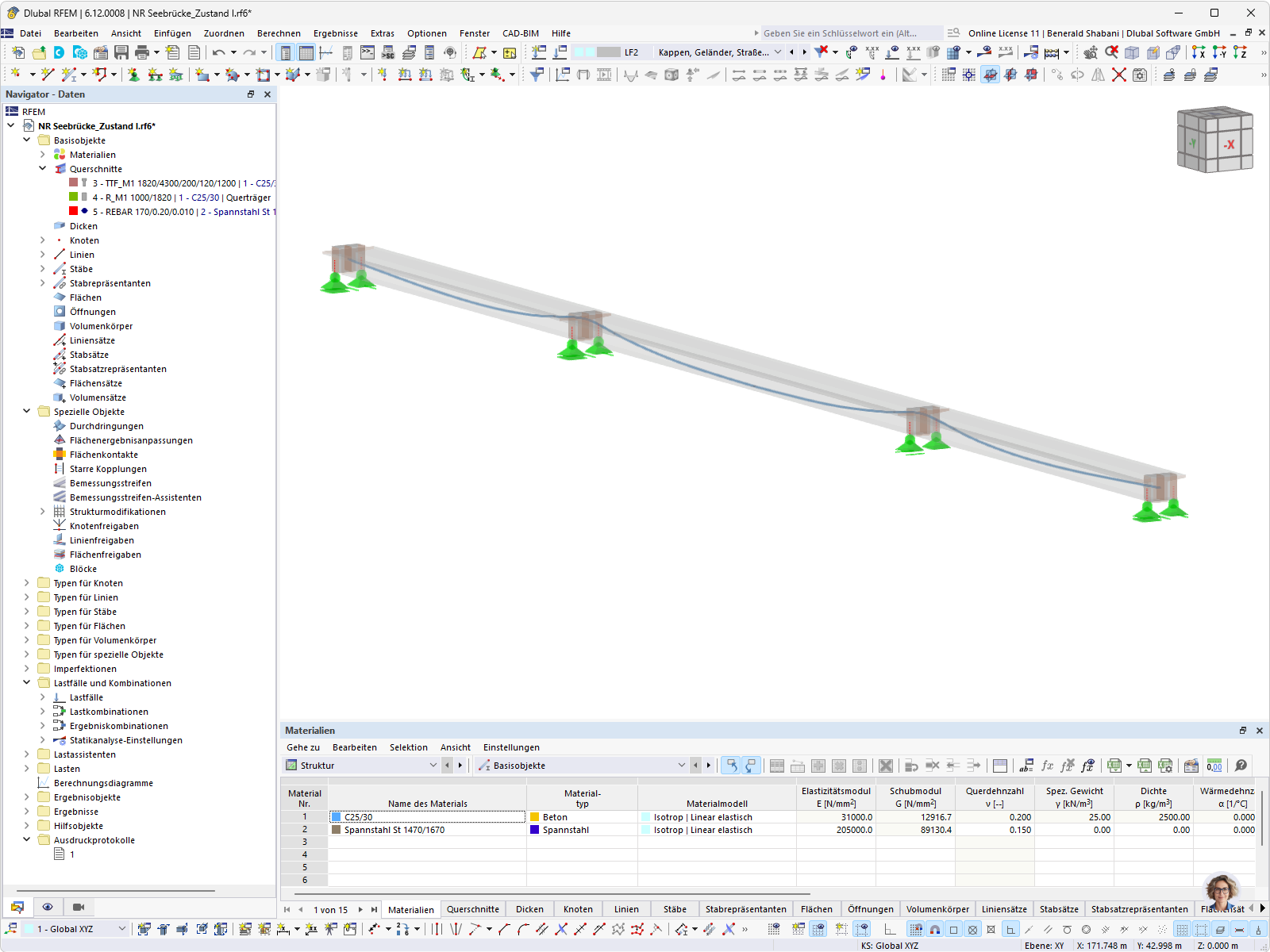Switch to the Querschnitte tab at the bottom
This screenshot has width=1270, height=952.
click(473, 909)
